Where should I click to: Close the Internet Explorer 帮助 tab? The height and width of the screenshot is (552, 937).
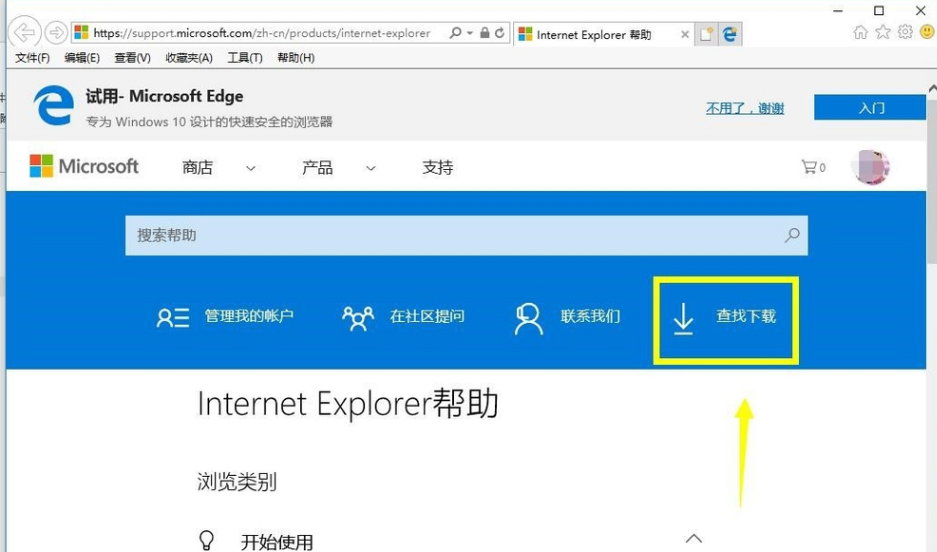(685, 34)
